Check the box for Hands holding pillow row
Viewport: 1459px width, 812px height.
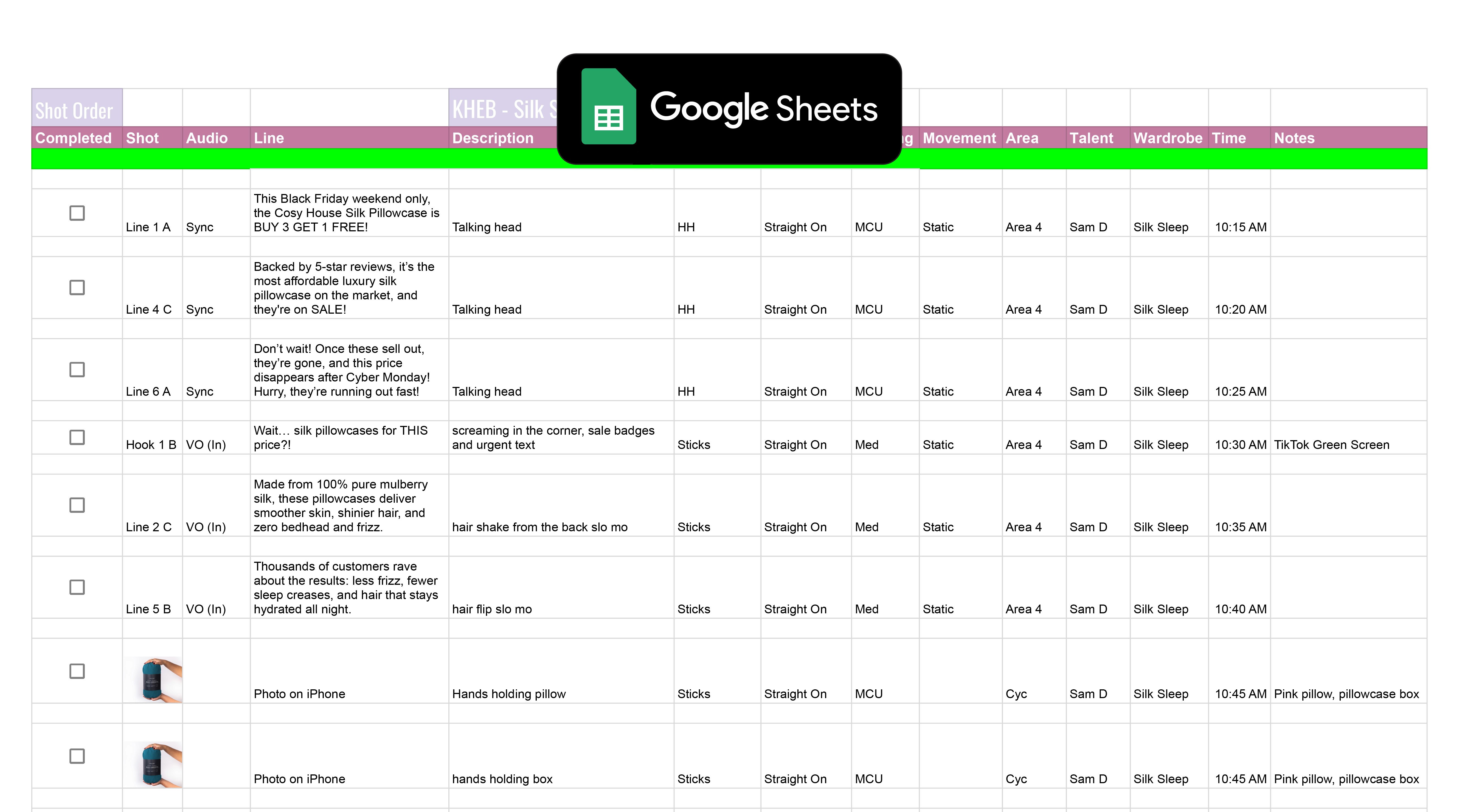77,671
